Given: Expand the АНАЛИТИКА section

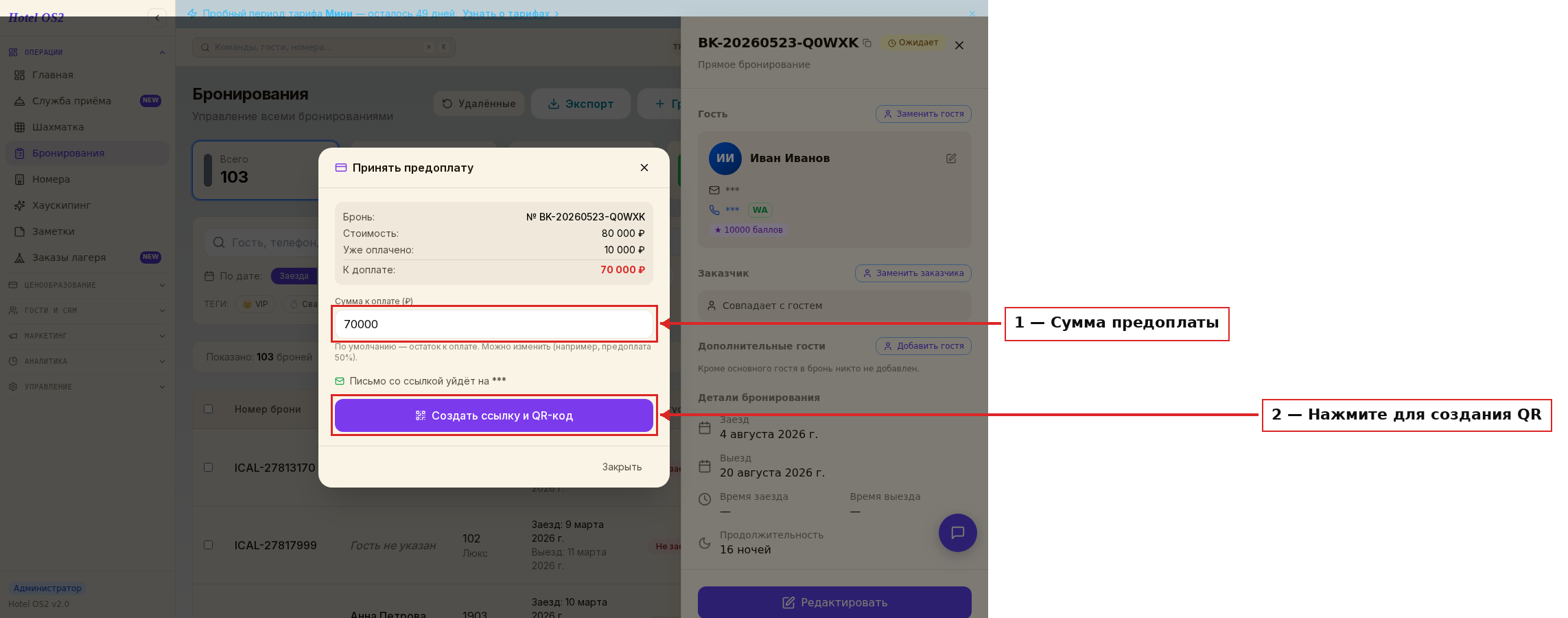Looking at the screenshot, I should pyautogui.click(x=87, y=361).
